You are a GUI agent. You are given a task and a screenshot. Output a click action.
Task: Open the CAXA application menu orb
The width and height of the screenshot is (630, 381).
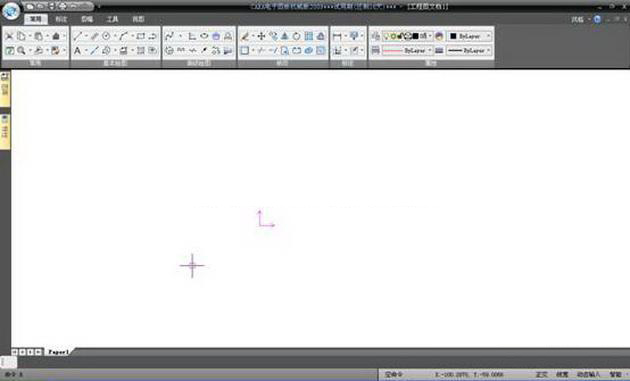point(11,11)
